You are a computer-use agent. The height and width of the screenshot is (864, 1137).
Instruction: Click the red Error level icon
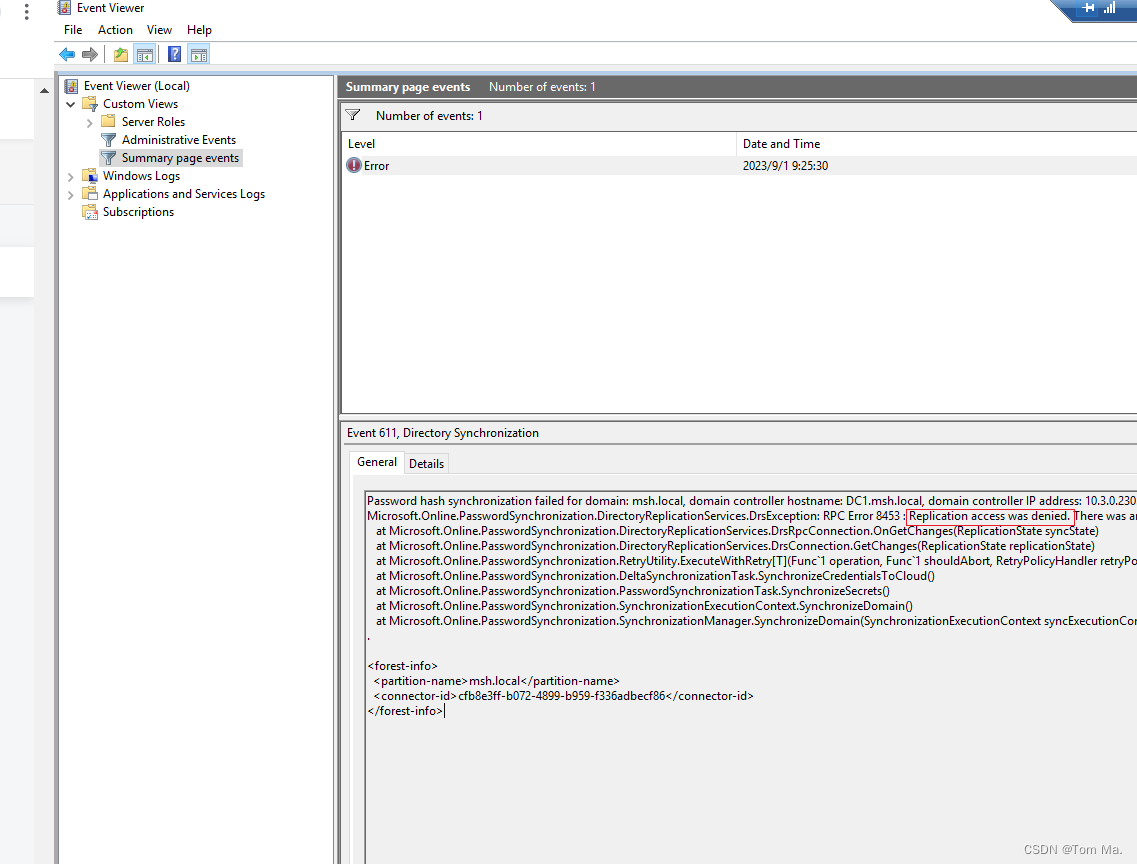tap(354, 165)
